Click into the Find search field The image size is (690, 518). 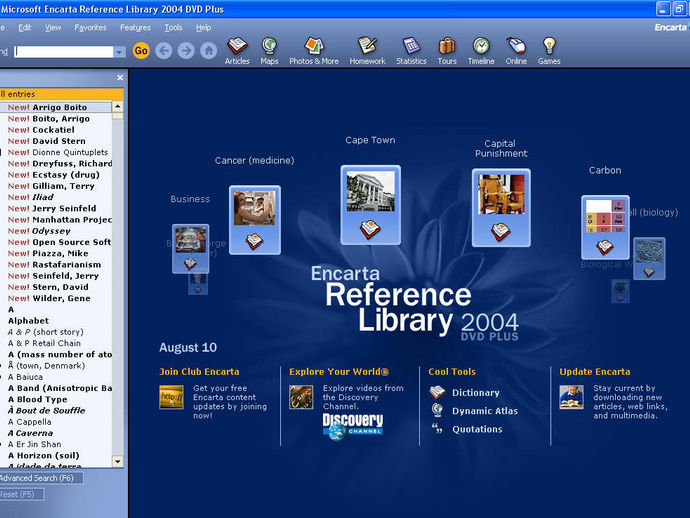(64, 52)
